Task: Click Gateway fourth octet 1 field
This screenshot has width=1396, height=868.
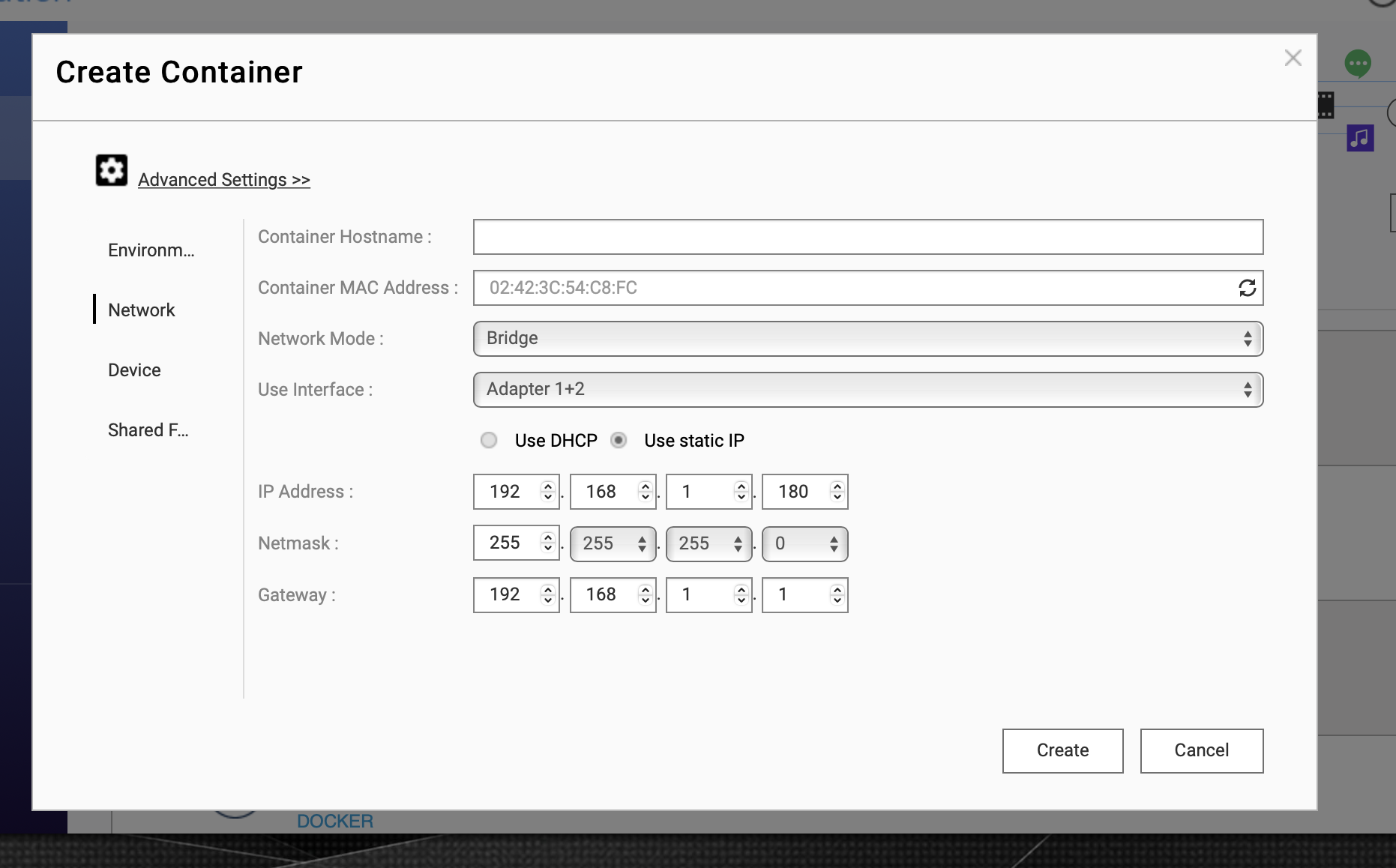Action: click(805, 595)
